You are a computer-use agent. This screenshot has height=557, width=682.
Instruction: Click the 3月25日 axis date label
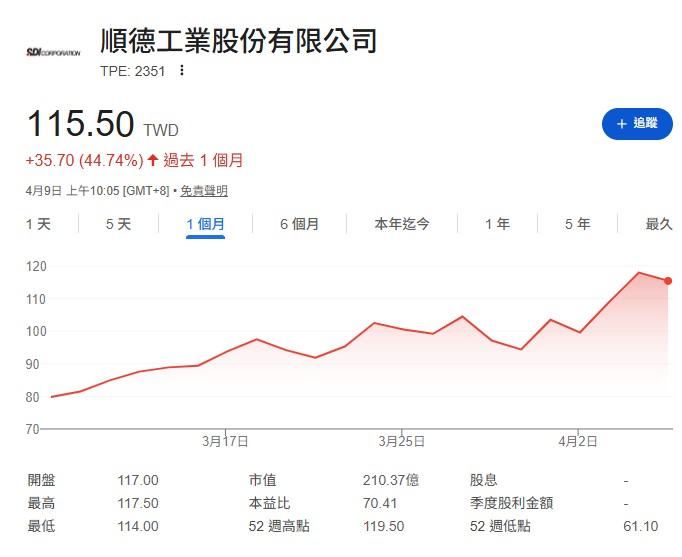(401, 442)
